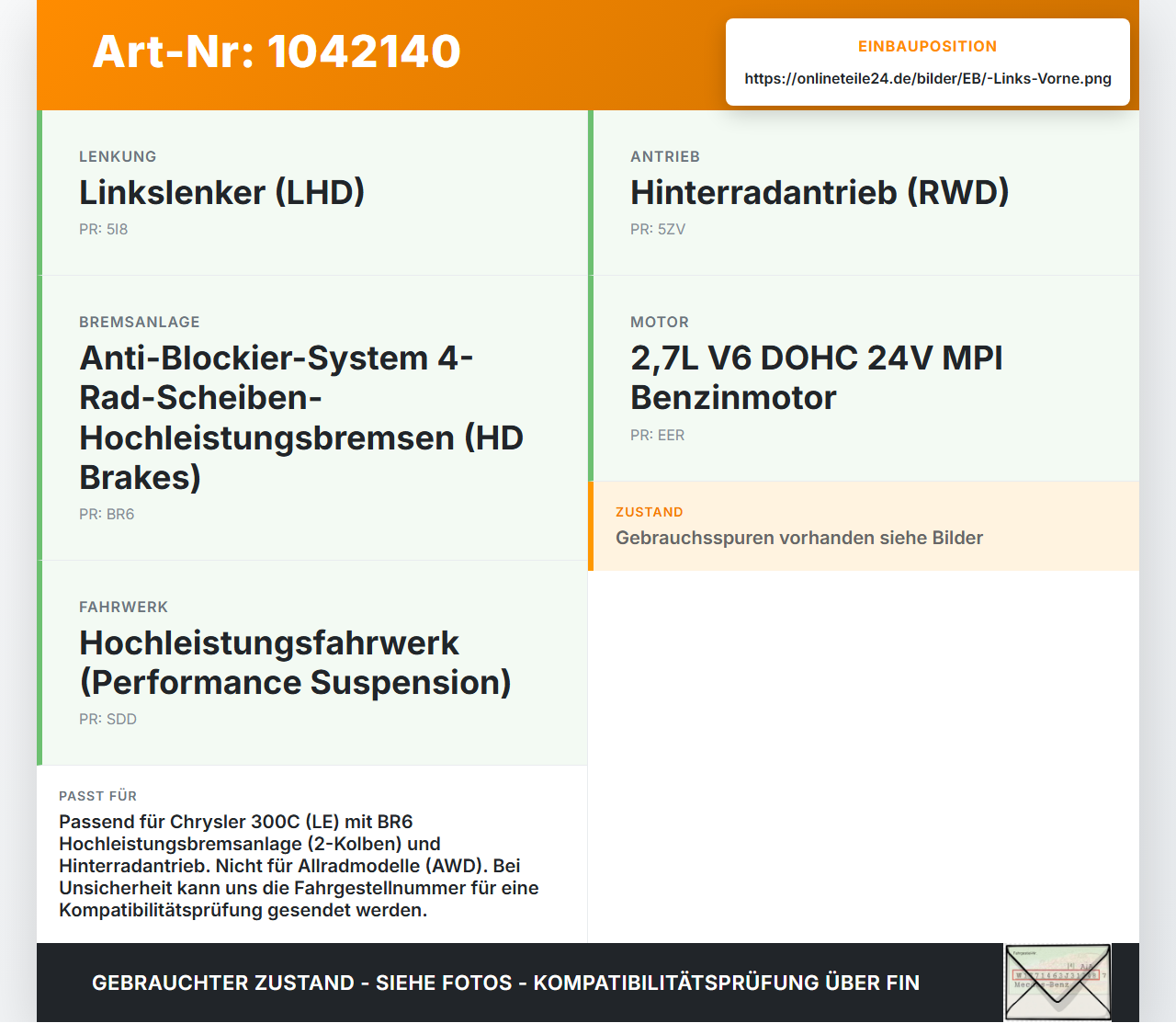Click the PR: EER code
Viewport: 1176px width, 1023px height.
pos(658,435)
